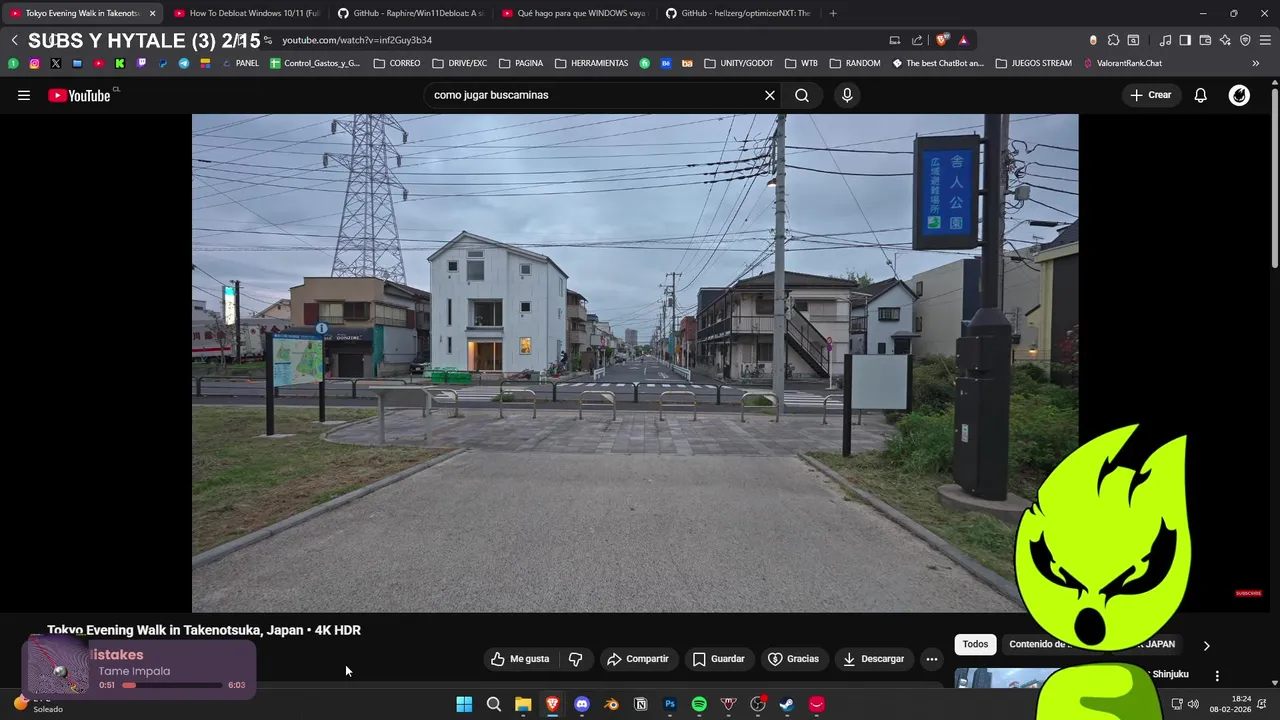Save video with Guardar button
This screenshot has height=720, width=1280.
click(x=718, y=659)
